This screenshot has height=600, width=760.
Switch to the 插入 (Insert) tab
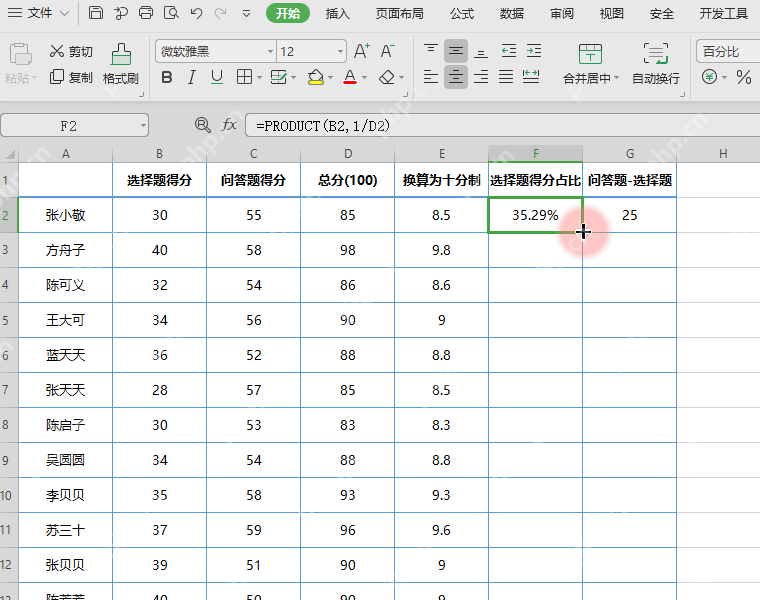(x=337, y=14)
